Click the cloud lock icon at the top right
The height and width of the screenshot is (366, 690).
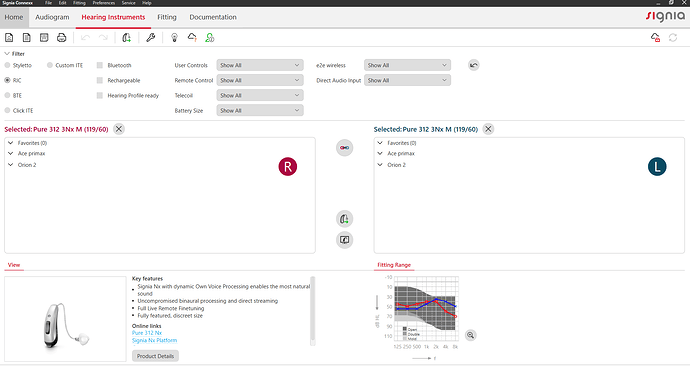655,38
